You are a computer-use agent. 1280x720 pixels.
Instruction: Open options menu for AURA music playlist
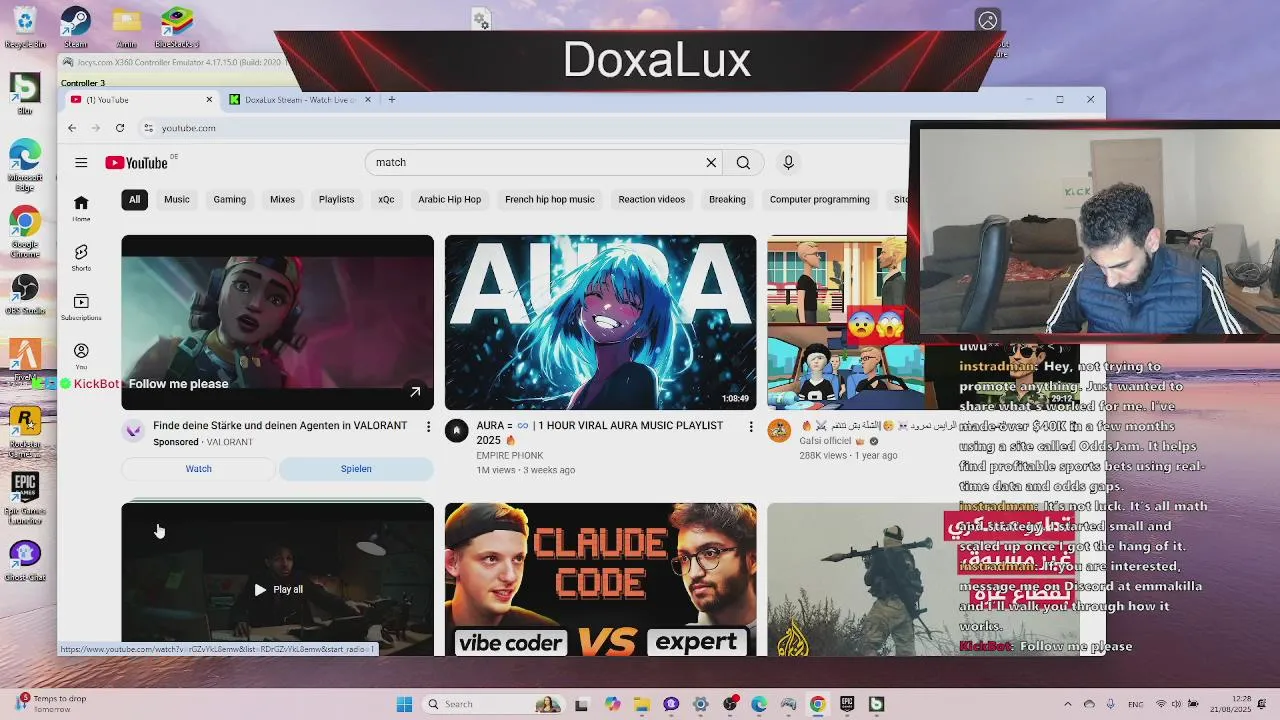(751, 427)
